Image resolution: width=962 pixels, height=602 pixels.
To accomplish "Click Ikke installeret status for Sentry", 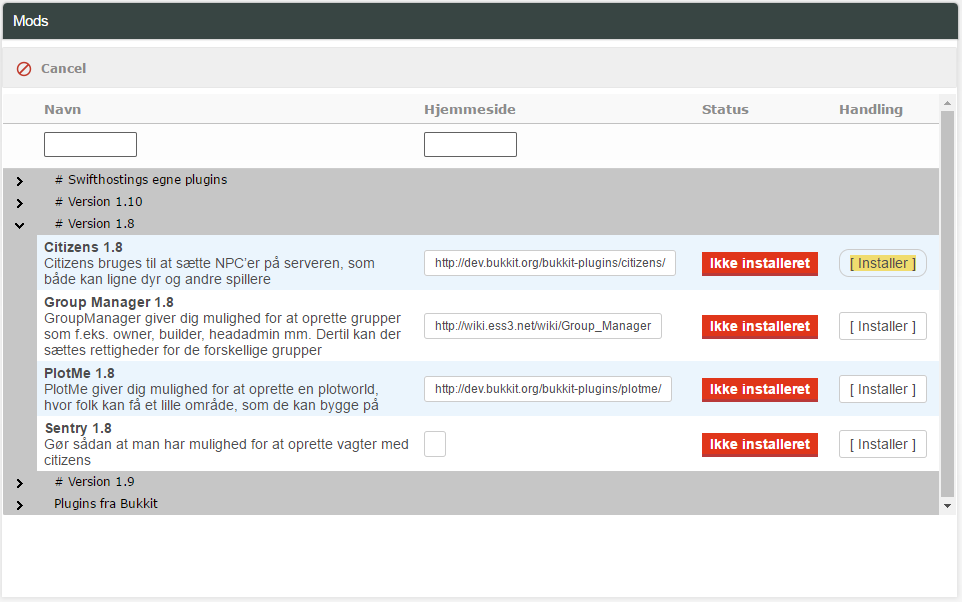I will pyautogui.click(x=760, y=445).
